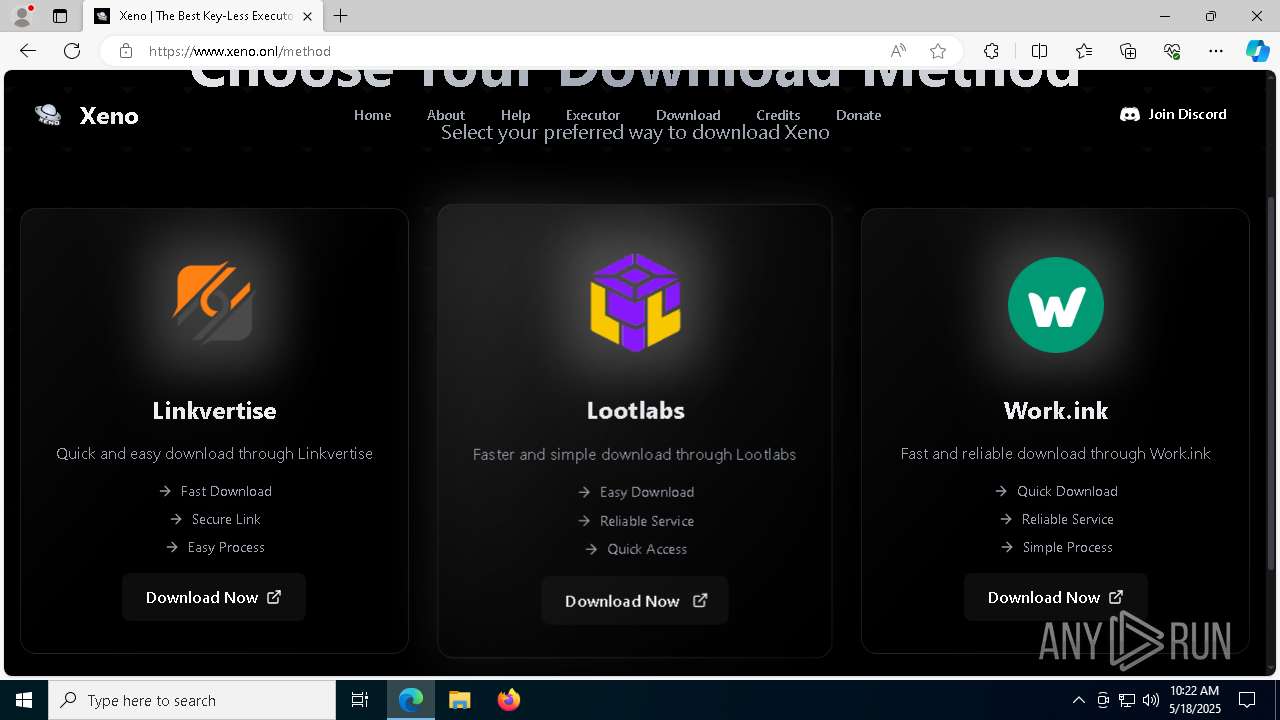Screen dimensions: 1280x720
Task: Show hidden tray icons chevron
Action: tap(1078, 700)
